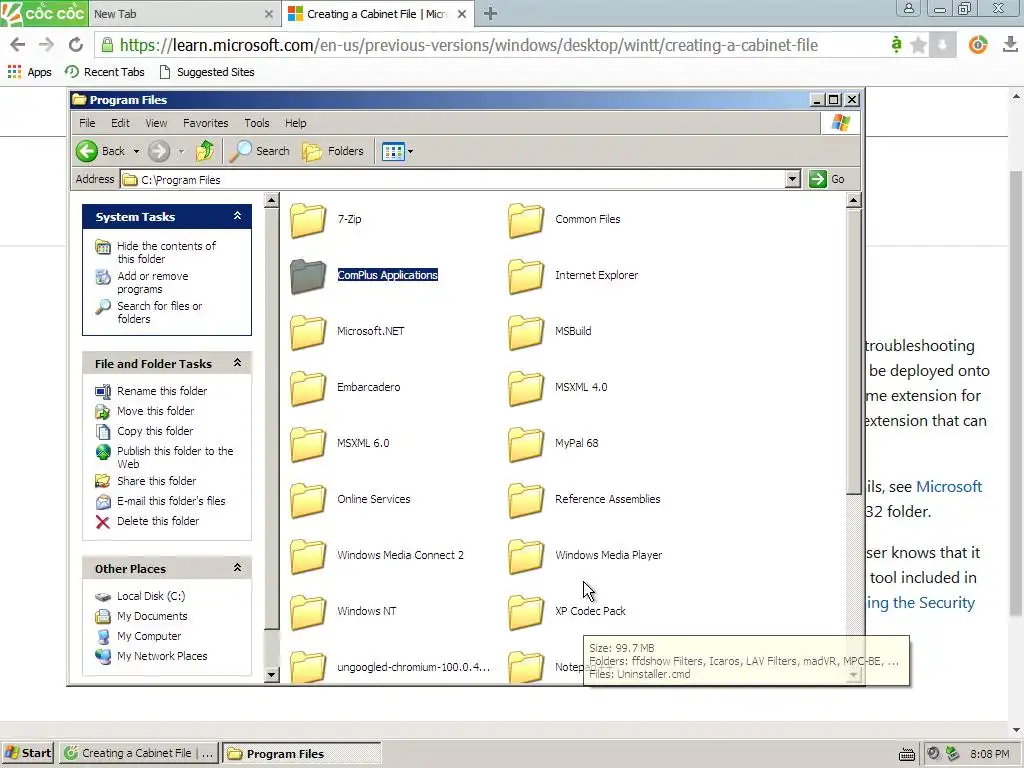Screen dimensions: 1024x768
Task: Toggle the Folders pane button
Action: pos(333,151)
